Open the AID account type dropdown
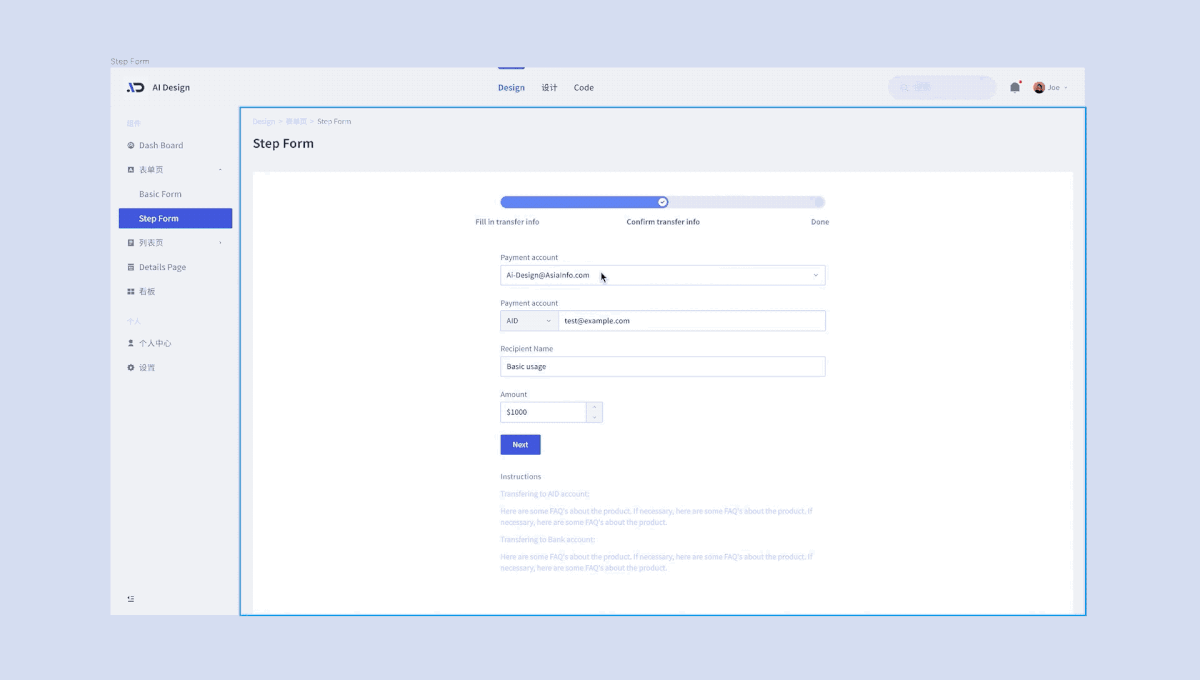 (x=529, y=321)
